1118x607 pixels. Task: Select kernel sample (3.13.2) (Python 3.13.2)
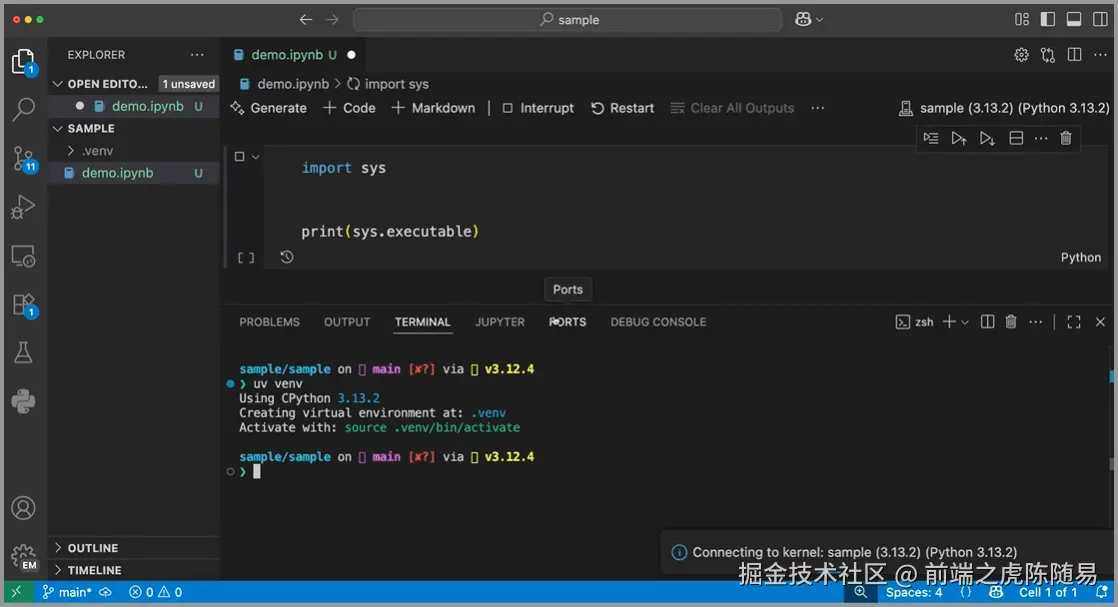(x=1004, y=108)
